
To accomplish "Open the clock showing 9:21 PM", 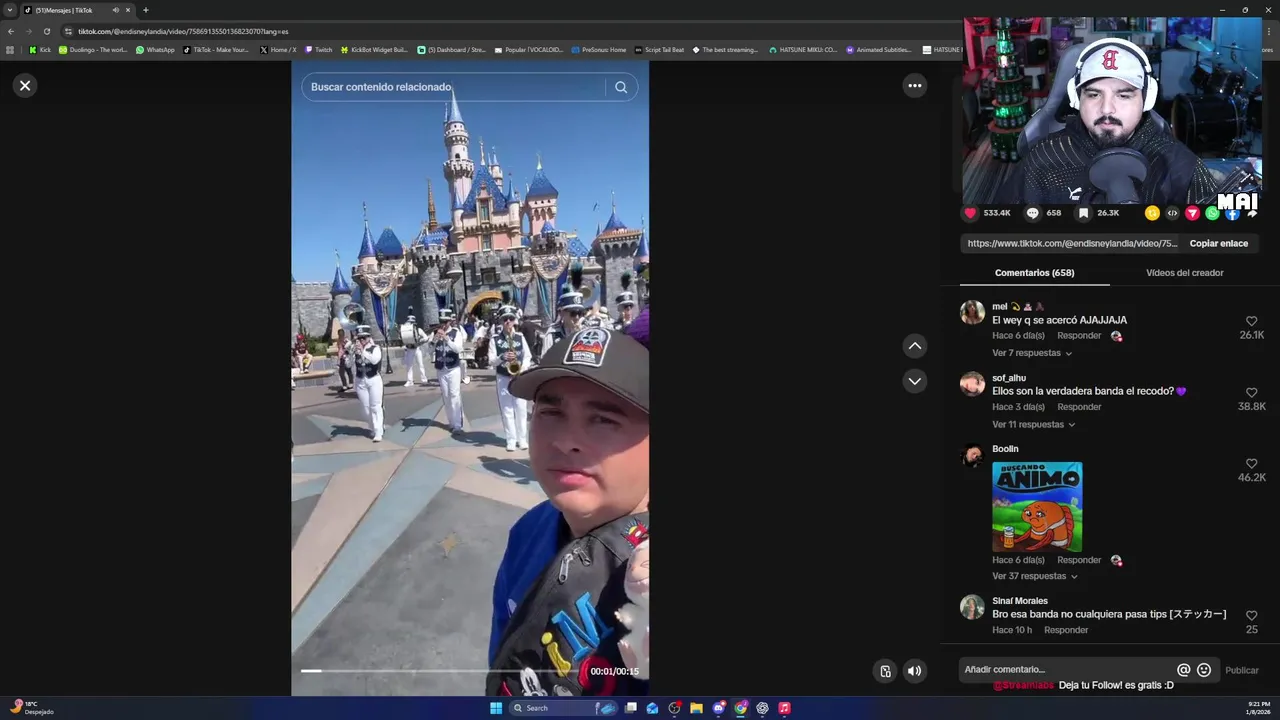I will pyautogui.click(x=1259, y=708).
